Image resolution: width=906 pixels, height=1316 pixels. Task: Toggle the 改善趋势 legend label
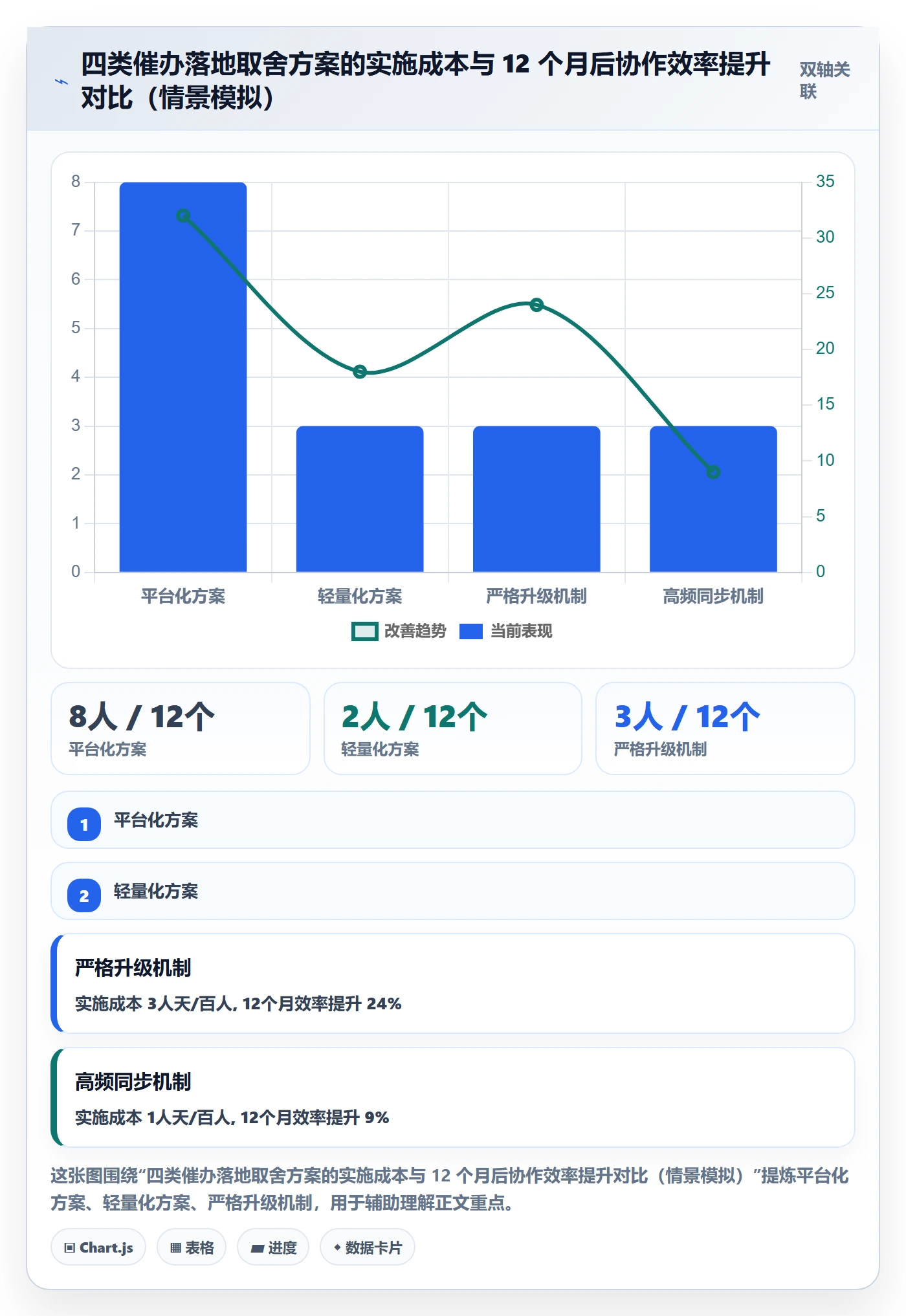click(x=415, y=631)
